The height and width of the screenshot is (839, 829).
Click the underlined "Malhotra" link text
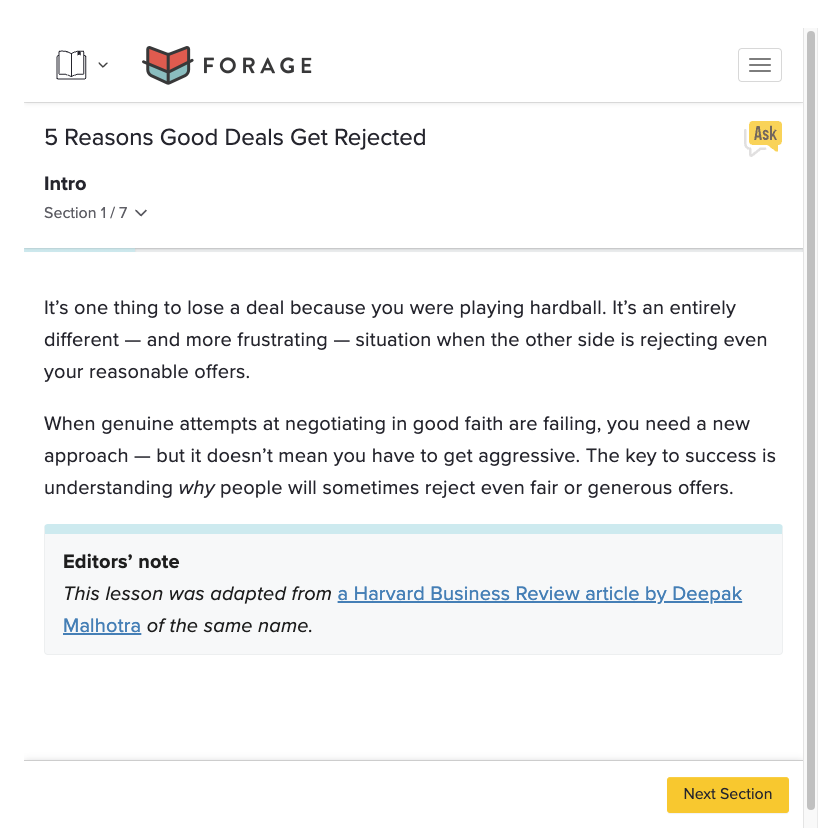tap(102, 627)
